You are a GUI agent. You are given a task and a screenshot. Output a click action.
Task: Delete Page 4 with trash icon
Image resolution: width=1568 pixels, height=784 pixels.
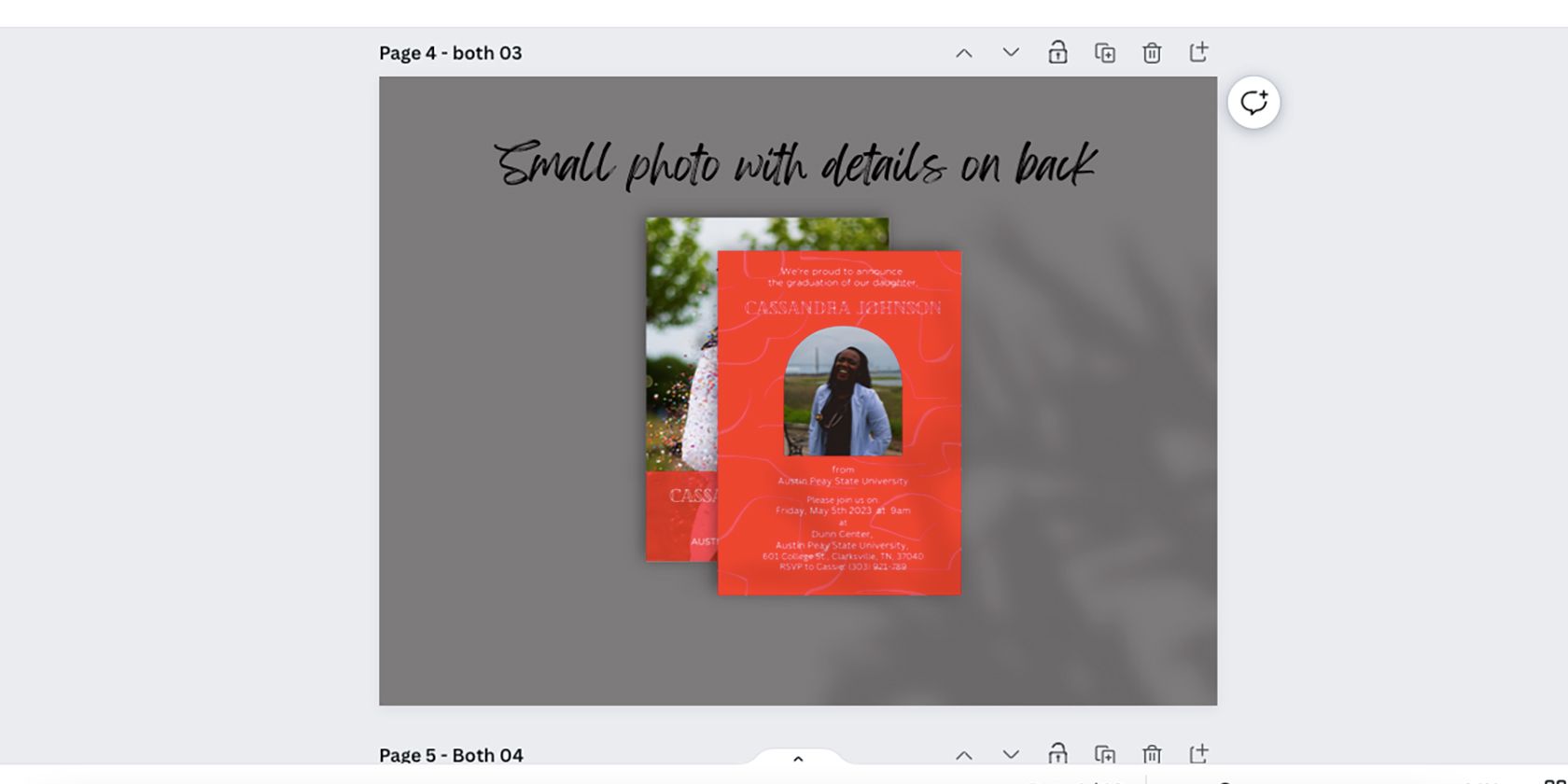pos(1152,53)
